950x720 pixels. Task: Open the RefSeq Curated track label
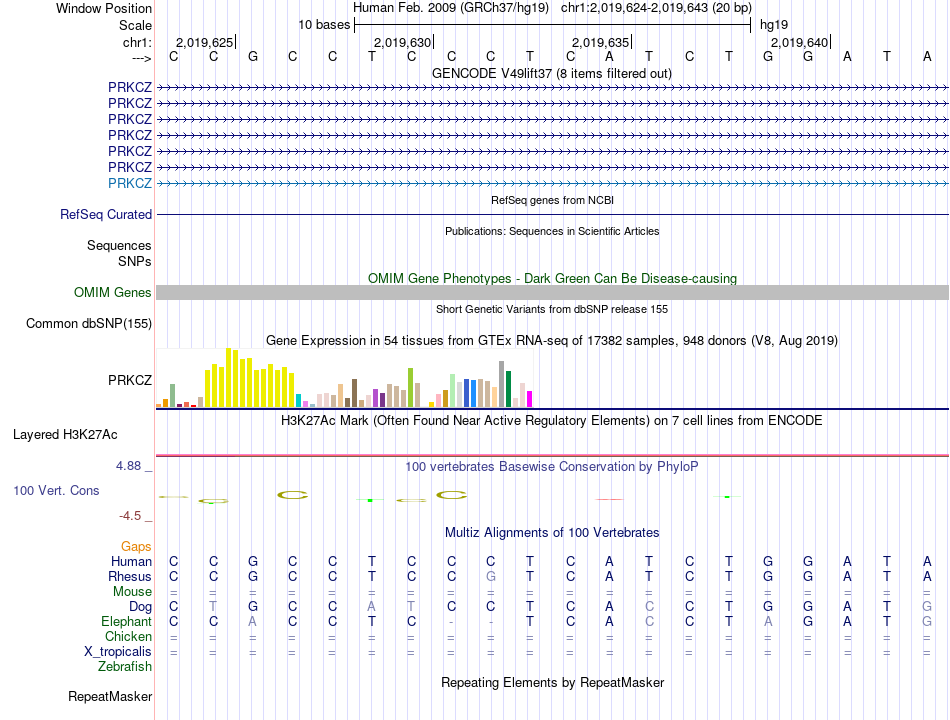point(106,215)
